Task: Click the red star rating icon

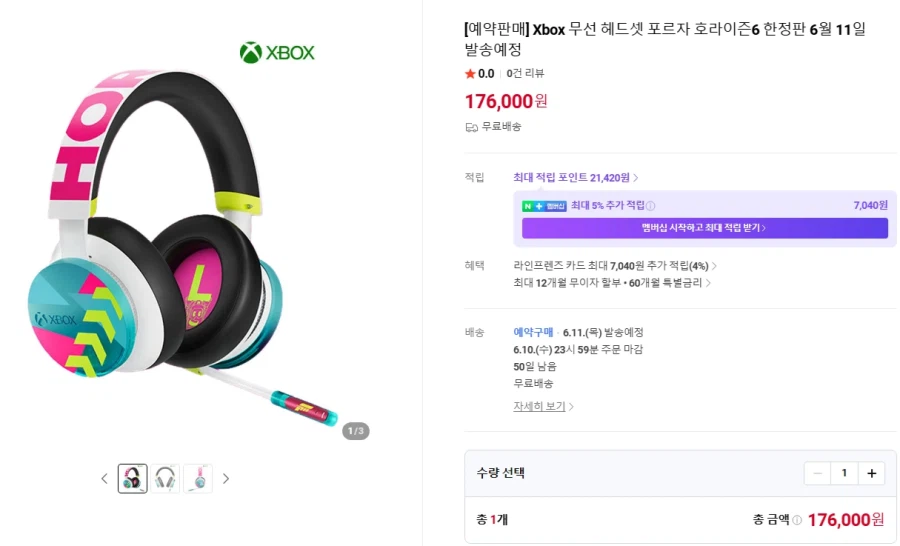Action: [x=470, y=74]
